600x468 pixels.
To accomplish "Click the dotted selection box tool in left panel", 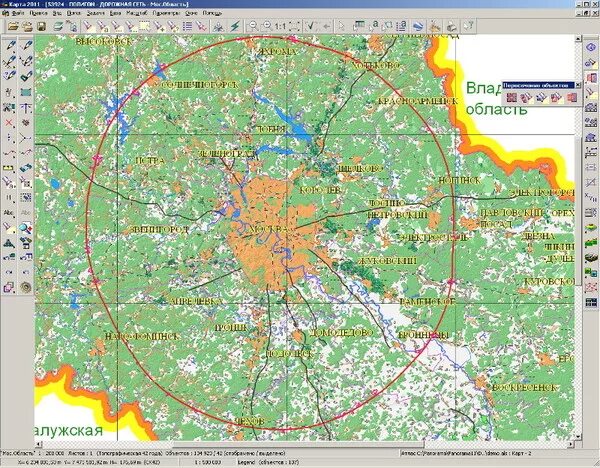I will pos(26,197).
